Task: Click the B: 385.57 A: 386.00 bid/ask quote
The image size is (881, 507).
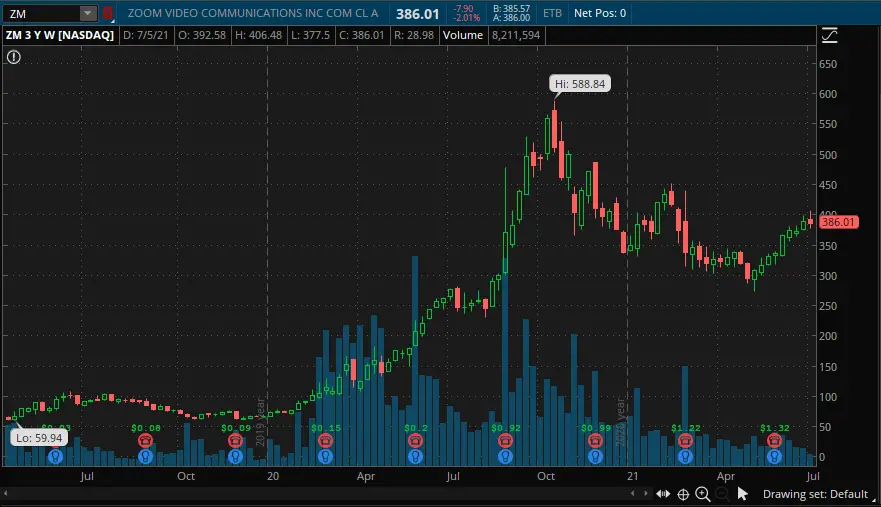Action: [511, 13]
